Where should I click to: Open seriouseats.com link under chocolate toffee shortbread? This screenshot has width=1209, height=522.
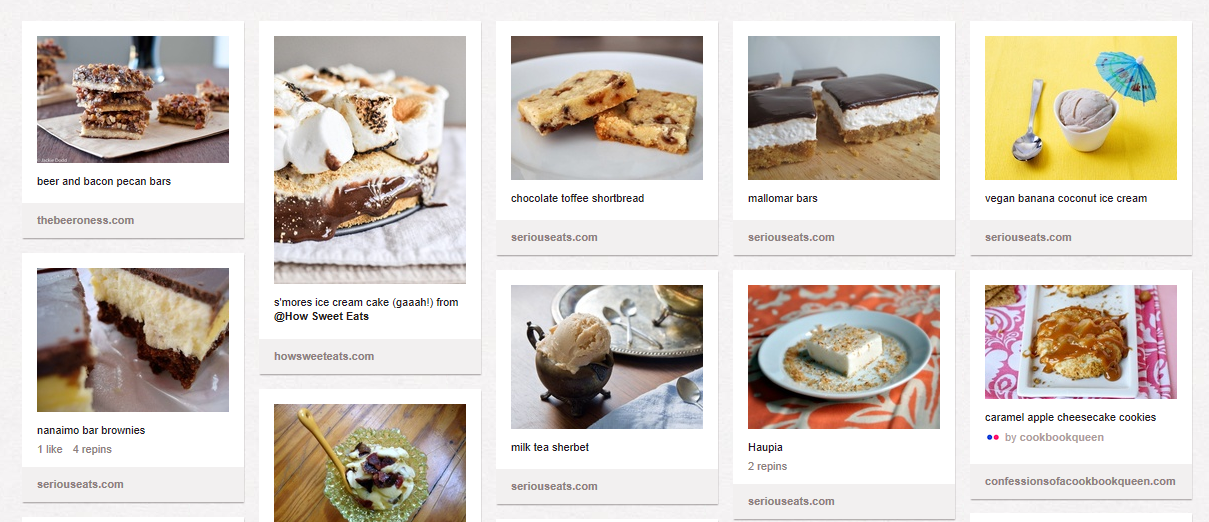554,237
